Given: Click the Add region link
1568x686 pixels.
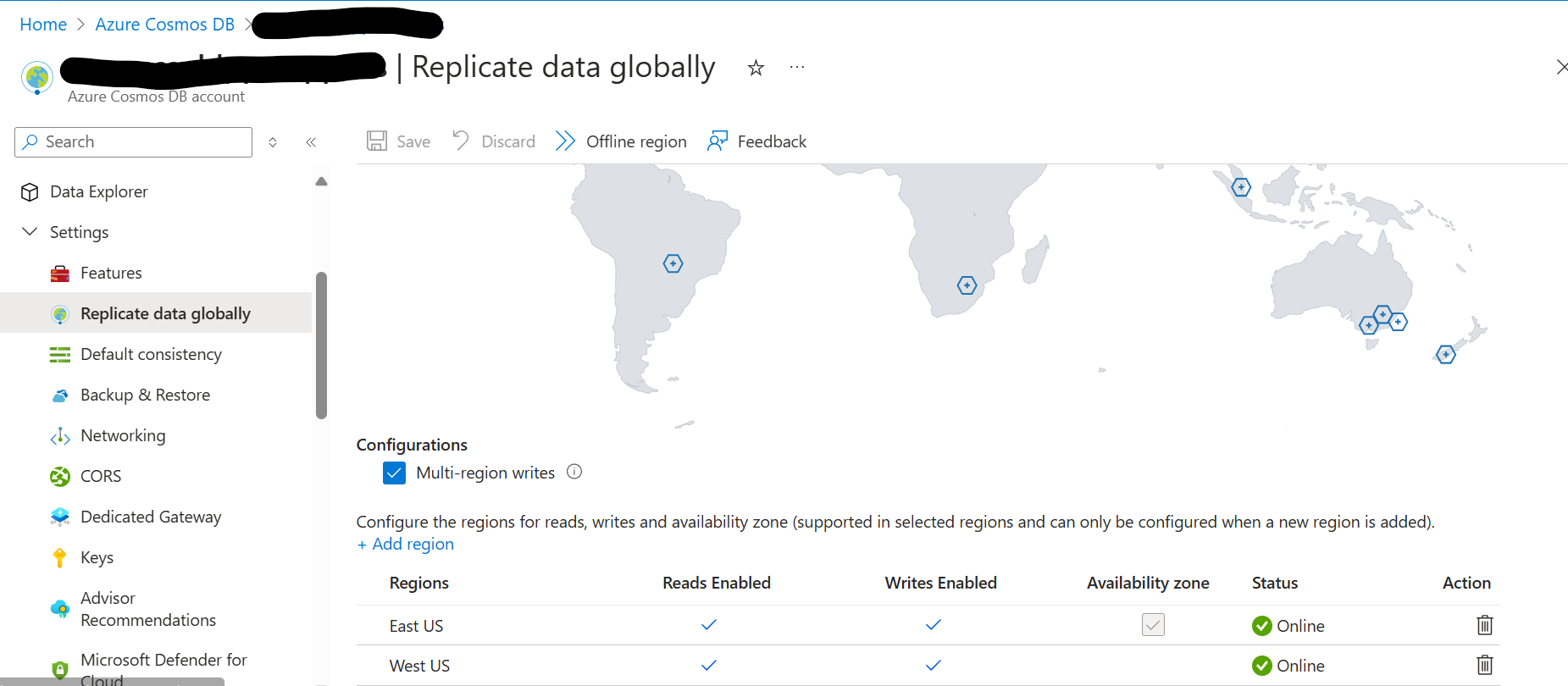Looking at the screenshot, I should point(405,544).
